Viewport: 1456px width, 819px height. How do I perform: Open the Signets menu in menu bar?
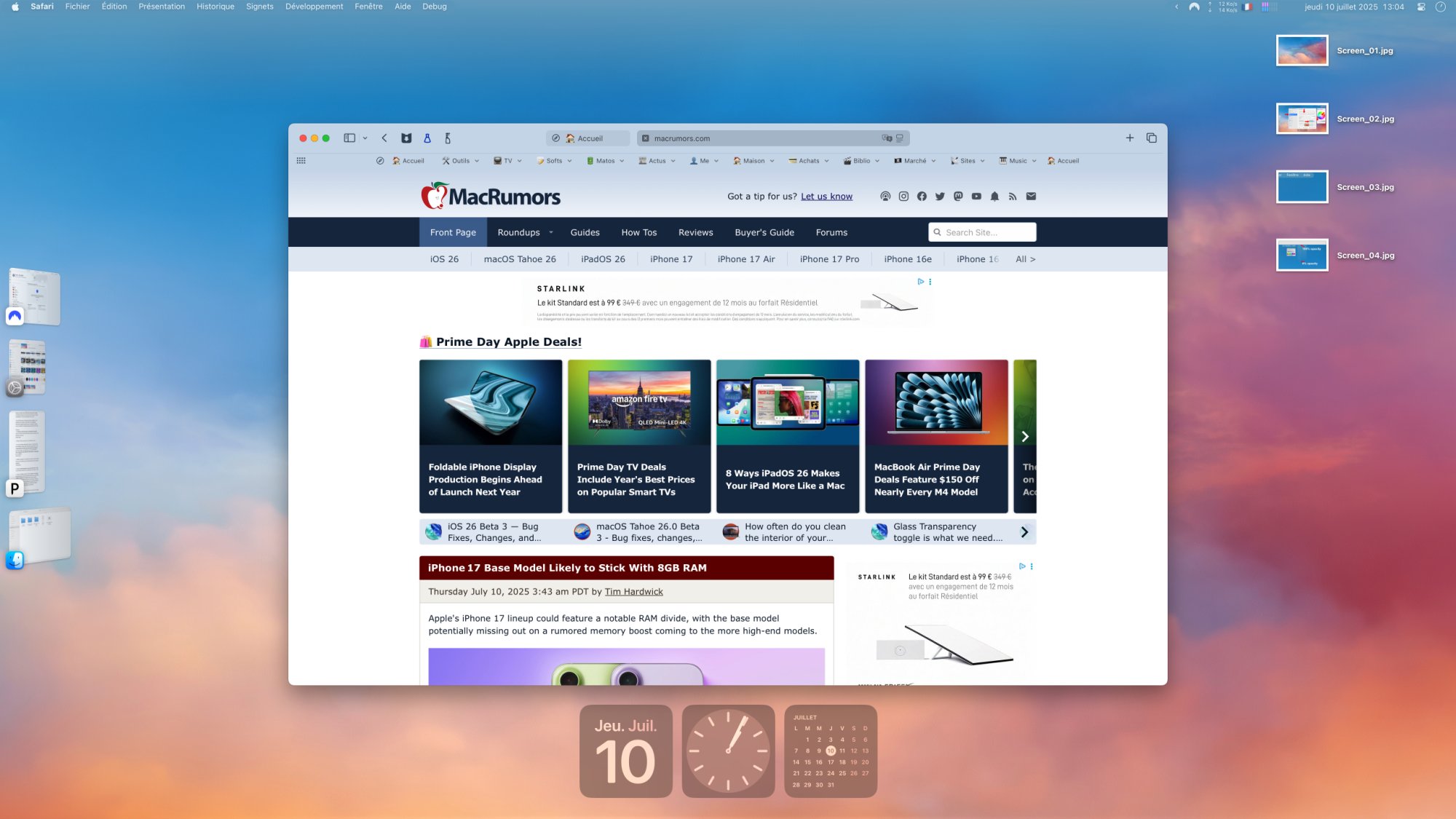(x=260, y=7)
